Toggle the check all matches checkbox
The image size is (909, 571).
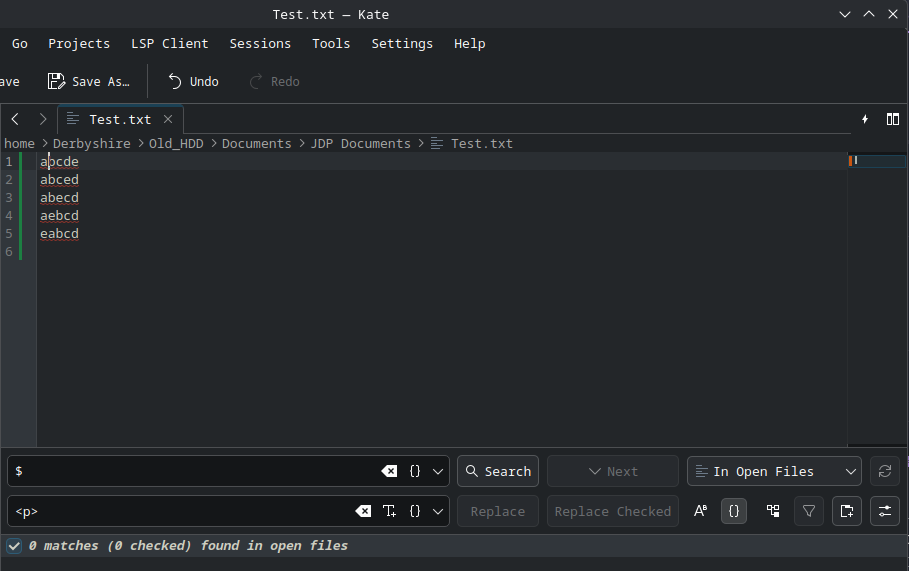[x=14, y=546]
